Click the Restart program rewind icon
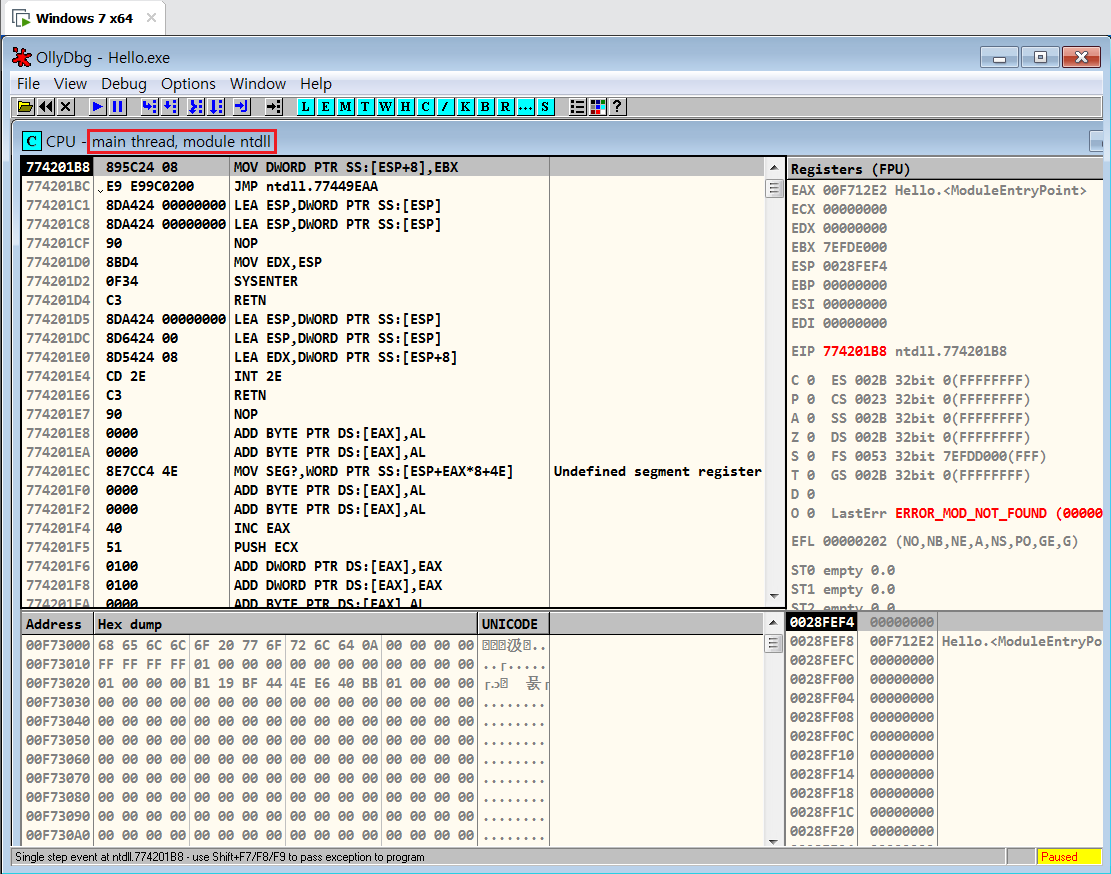This screenshot has width=1111, height=874. tap(46, 107)
